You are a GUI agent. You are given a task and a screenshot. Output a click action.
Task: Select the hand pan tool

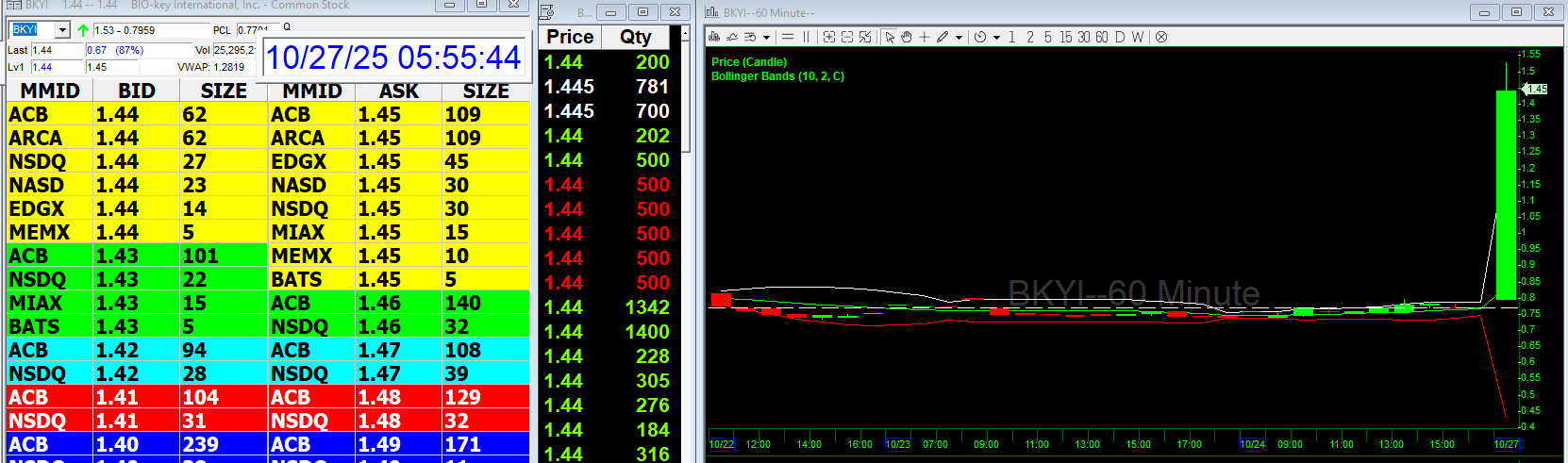pos(907,37)
